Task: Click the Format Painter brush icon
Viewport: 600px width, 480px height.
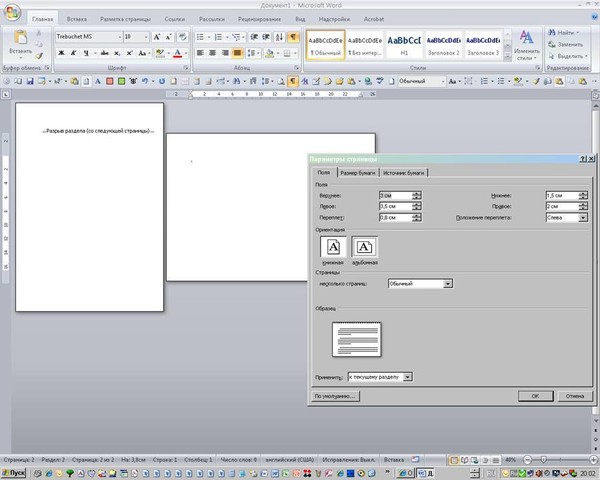Action: click(x=39, y=56)
